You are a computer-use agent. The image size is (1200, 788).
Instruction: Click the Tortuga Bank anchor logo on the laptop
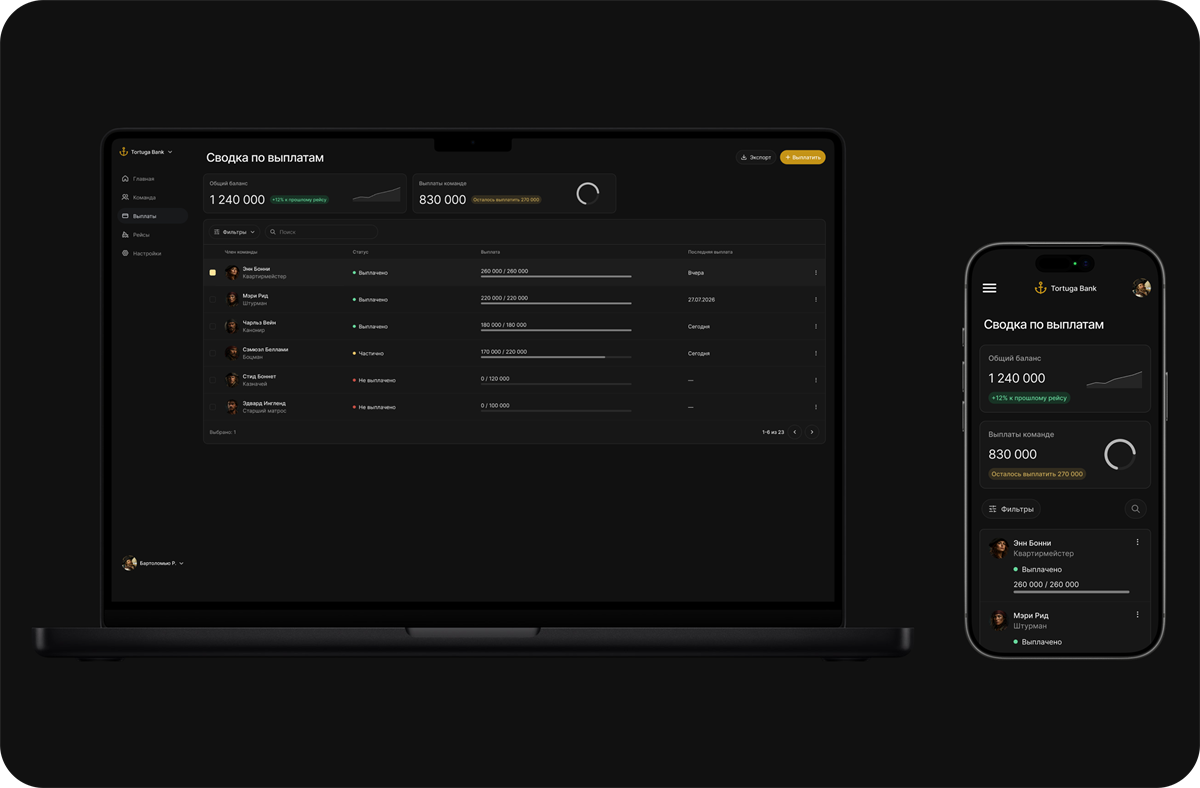click(124, 152)
